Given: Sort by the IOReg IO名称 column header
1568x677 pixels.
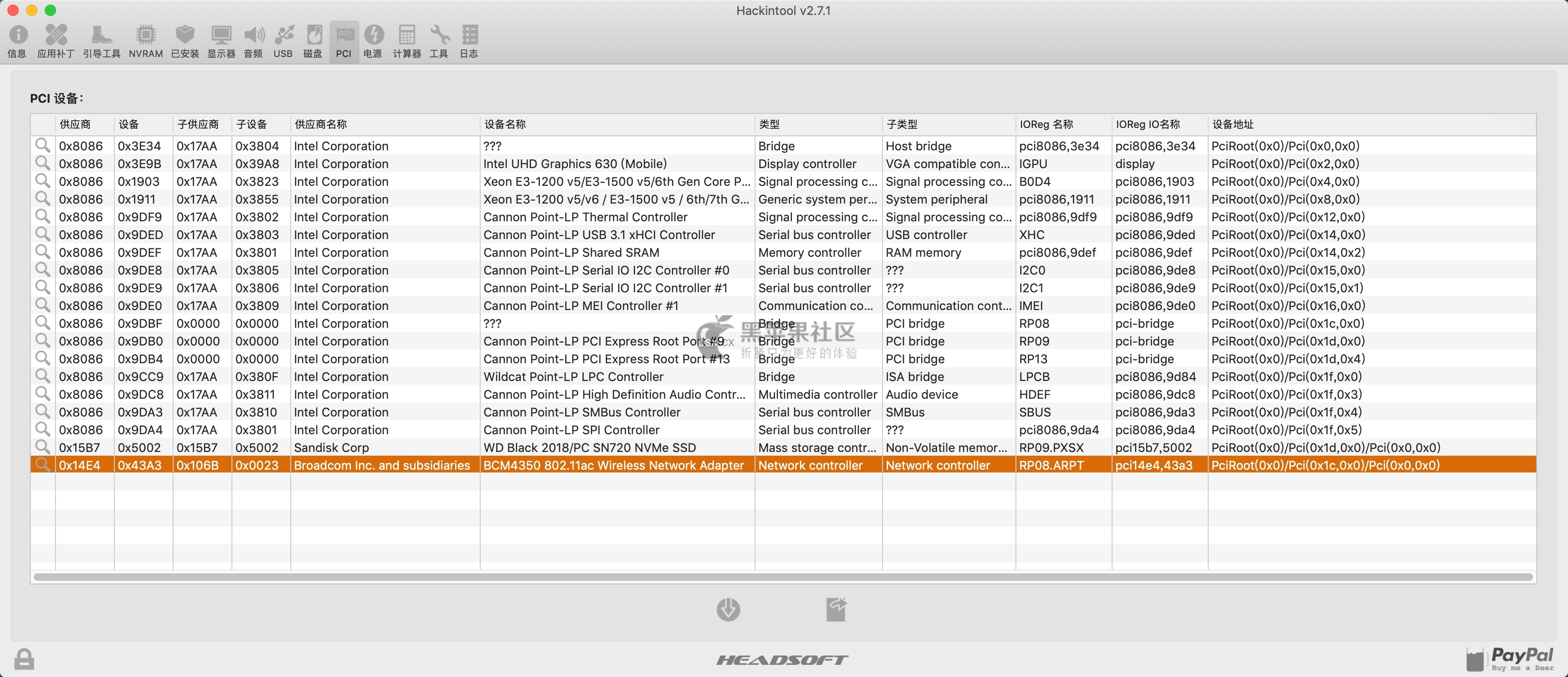Looking at the screenshot, I should pyautogui.click(x=1160, y=124).
